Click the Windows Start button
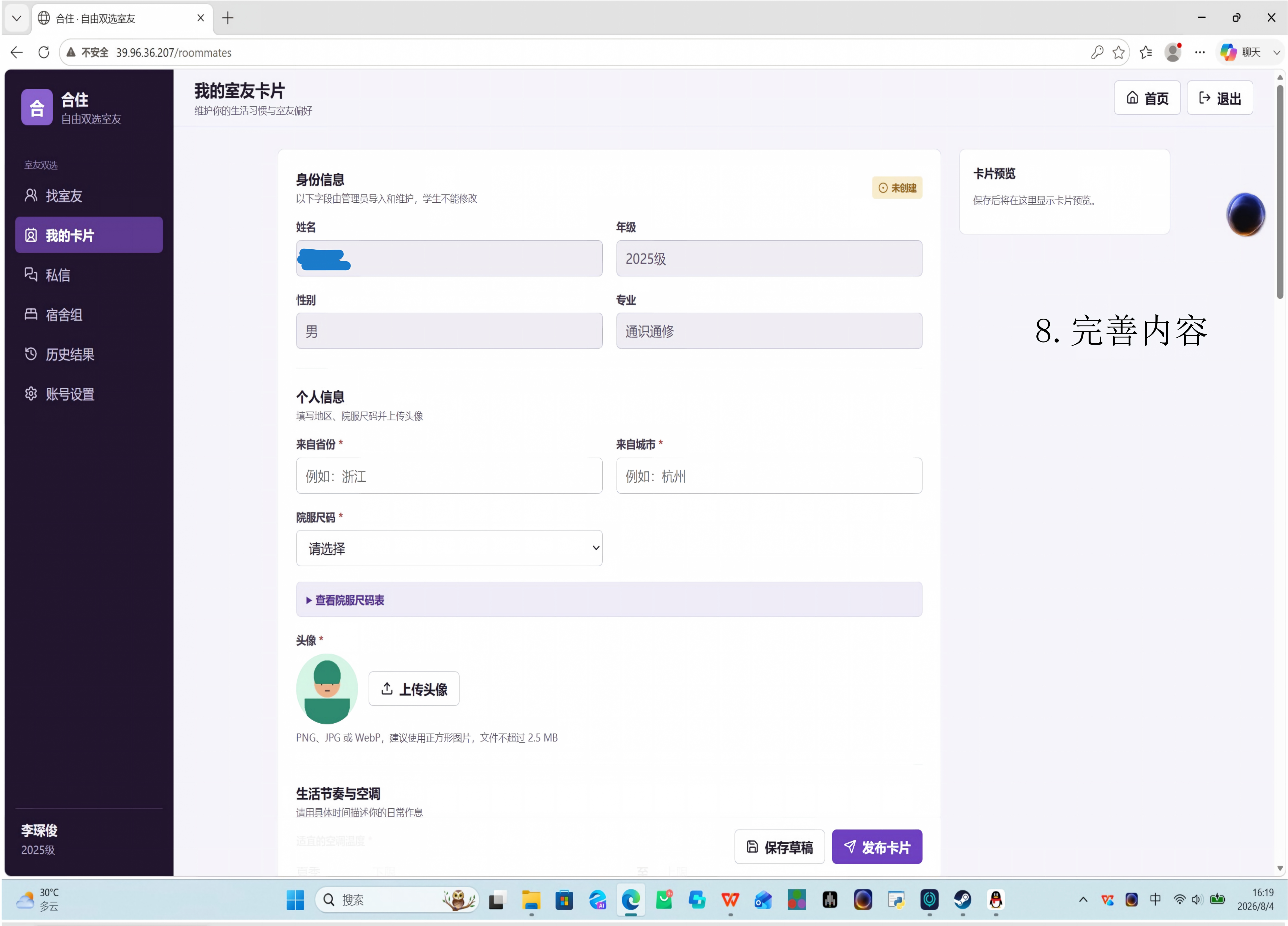The width and height of the screenshot is (1288, 926). pos(295,900)
